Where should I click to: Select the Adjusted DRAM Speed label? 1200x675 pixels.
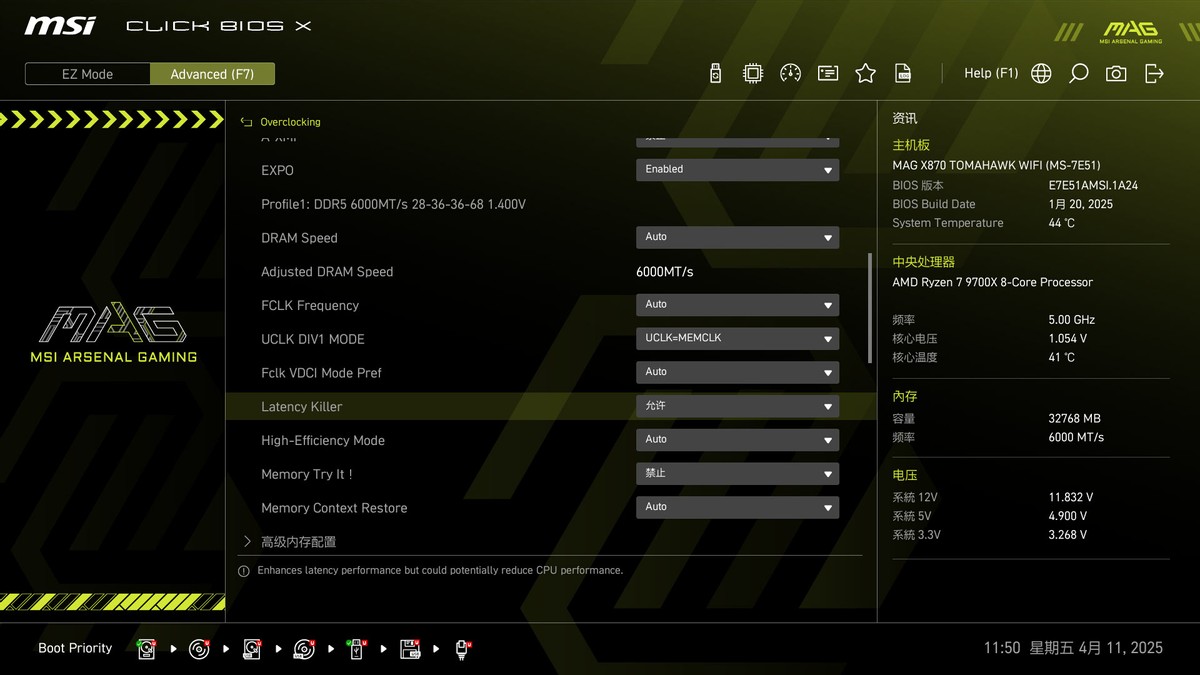pyautogui.click(x=327, y=272)
